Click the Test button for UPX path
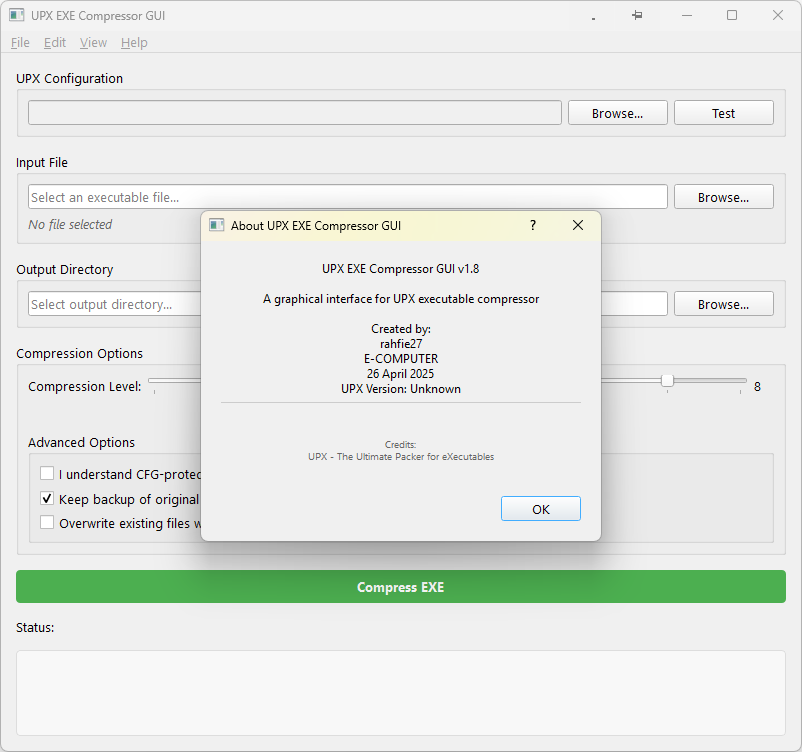 [x=723, y=113]
